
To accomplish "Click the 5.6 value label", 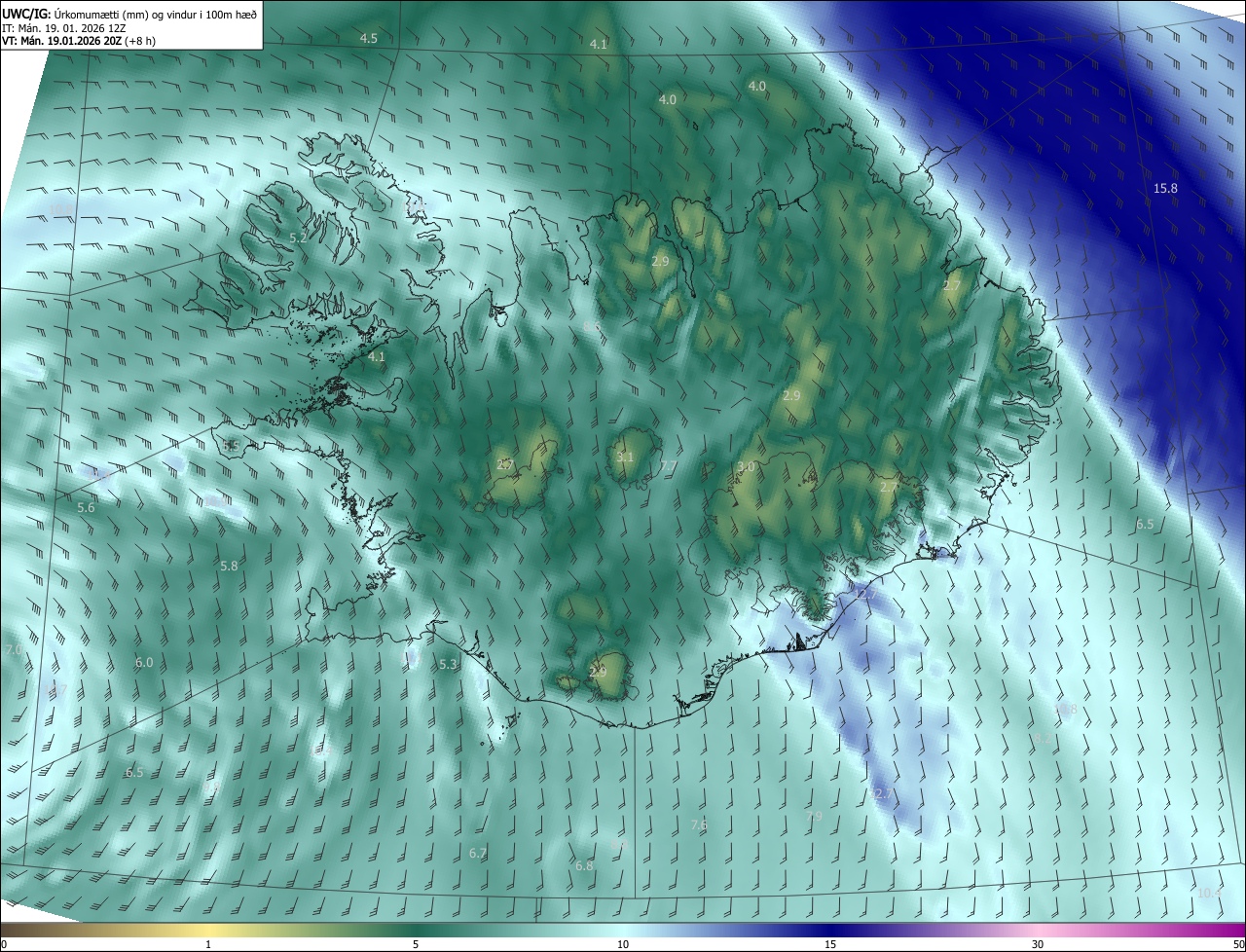I will 86,507.
